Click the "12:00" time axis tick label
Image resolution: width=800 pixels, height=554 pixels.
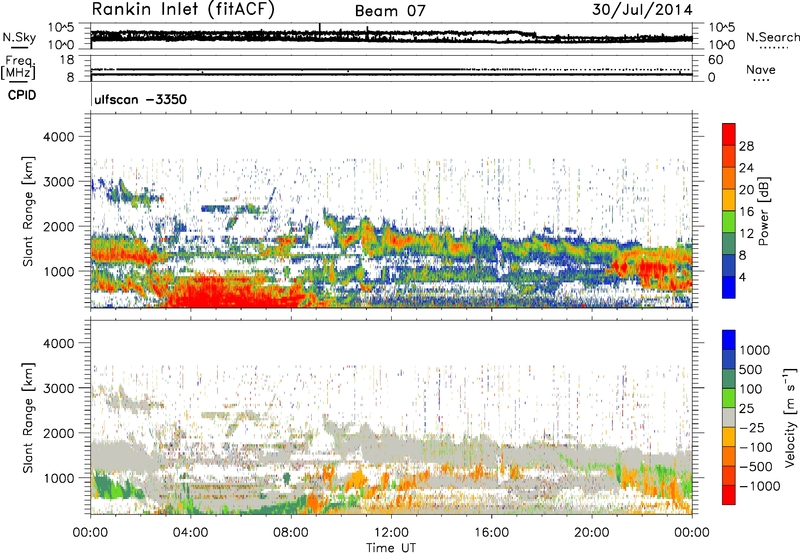point(391,533)
